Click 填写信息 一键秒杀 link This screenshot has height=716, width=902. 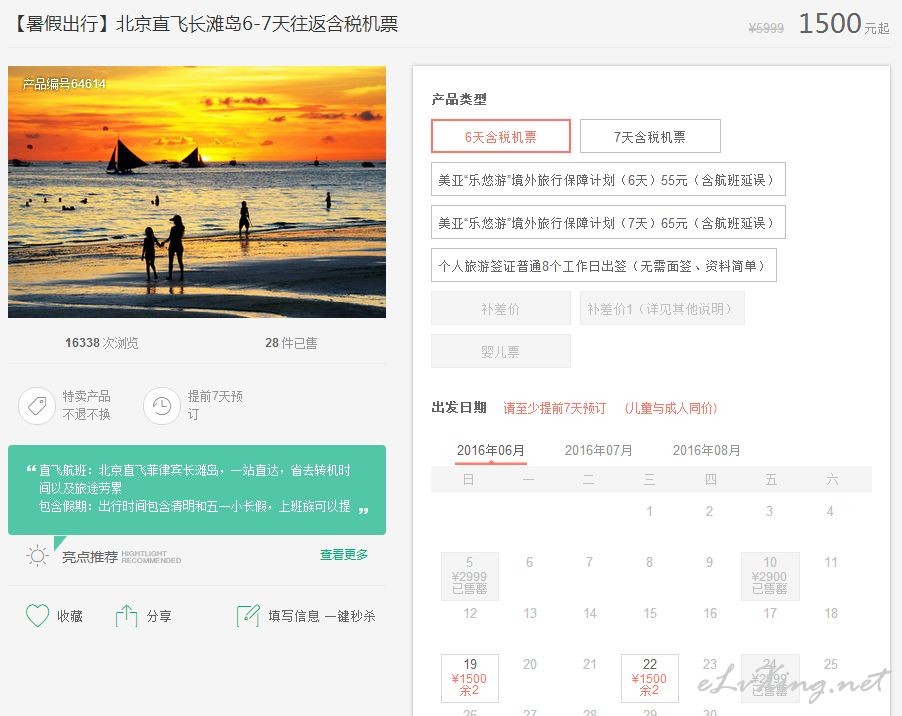click(x=322, y=616)
